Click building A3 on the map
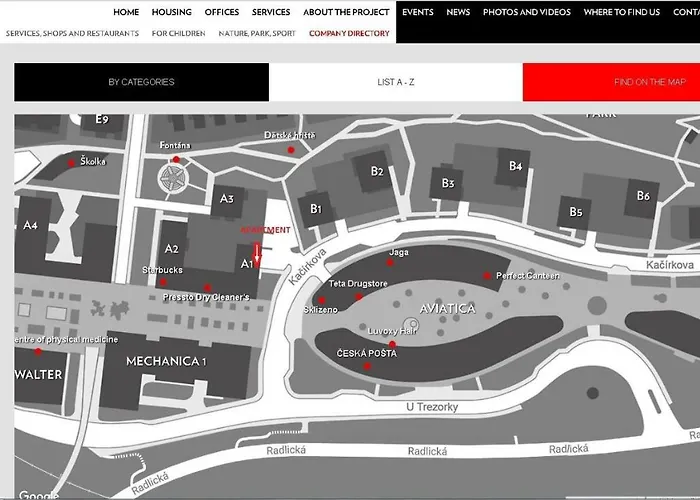Image resolution: width=700 pixels, height=500 pixels. point(227,199)
